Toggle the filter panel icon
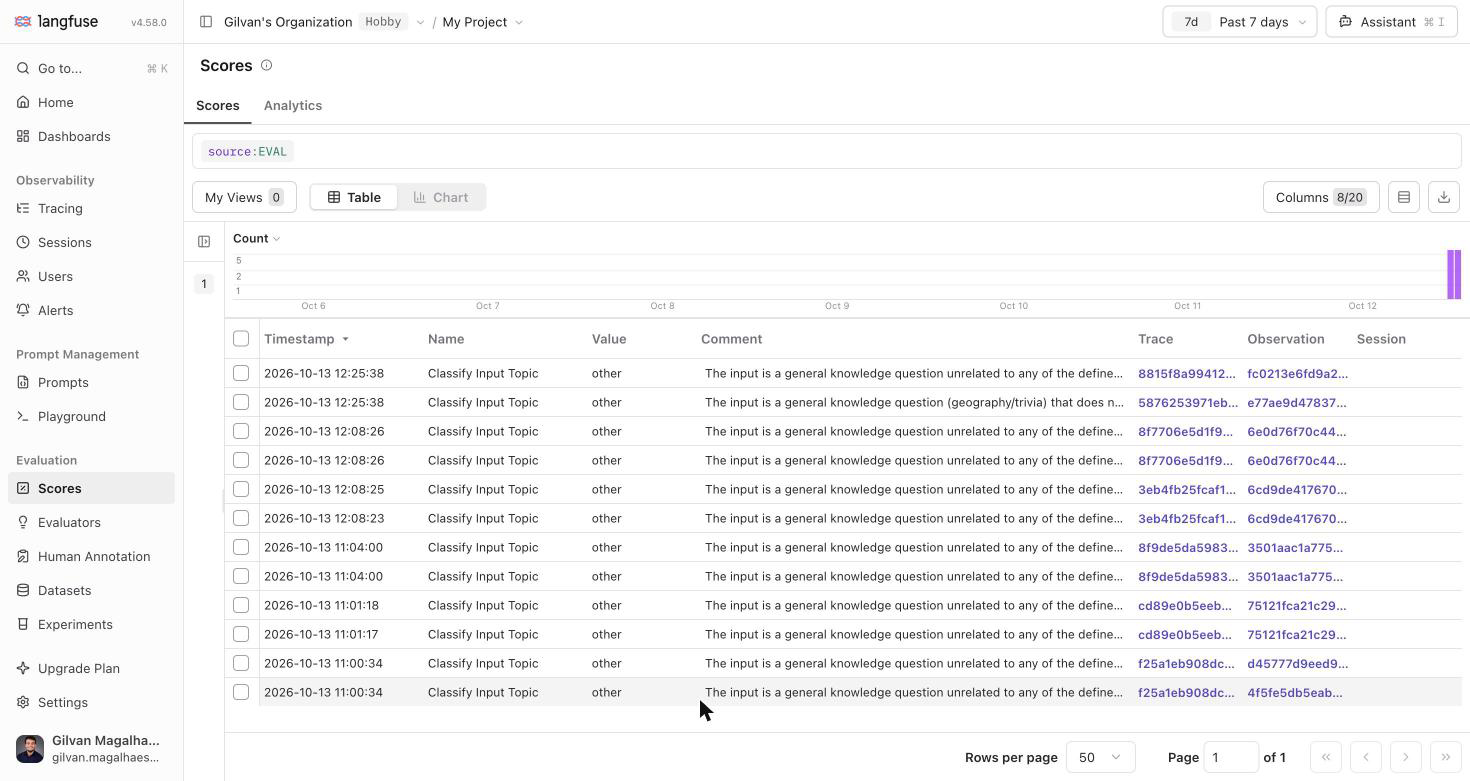1470x781 pixels. [204, 241]
